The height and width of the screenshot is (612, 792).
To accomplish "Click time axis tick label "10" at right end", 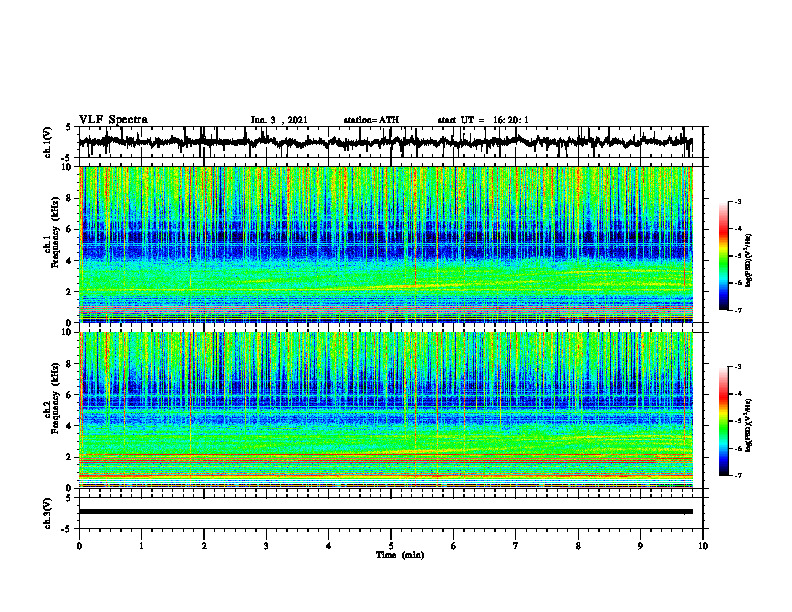I will [703, 546].
